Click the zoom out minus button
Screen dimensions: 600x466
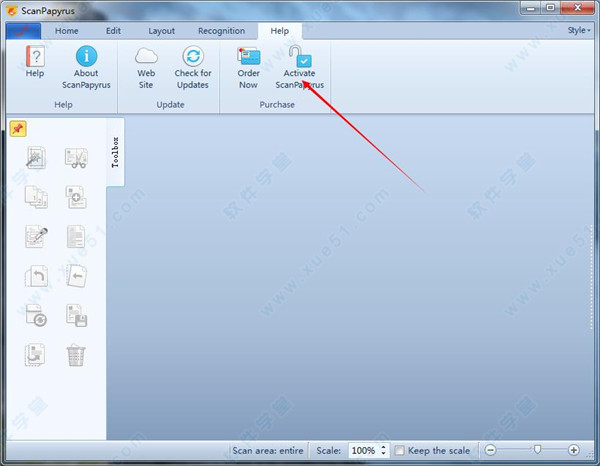[490, 450]
